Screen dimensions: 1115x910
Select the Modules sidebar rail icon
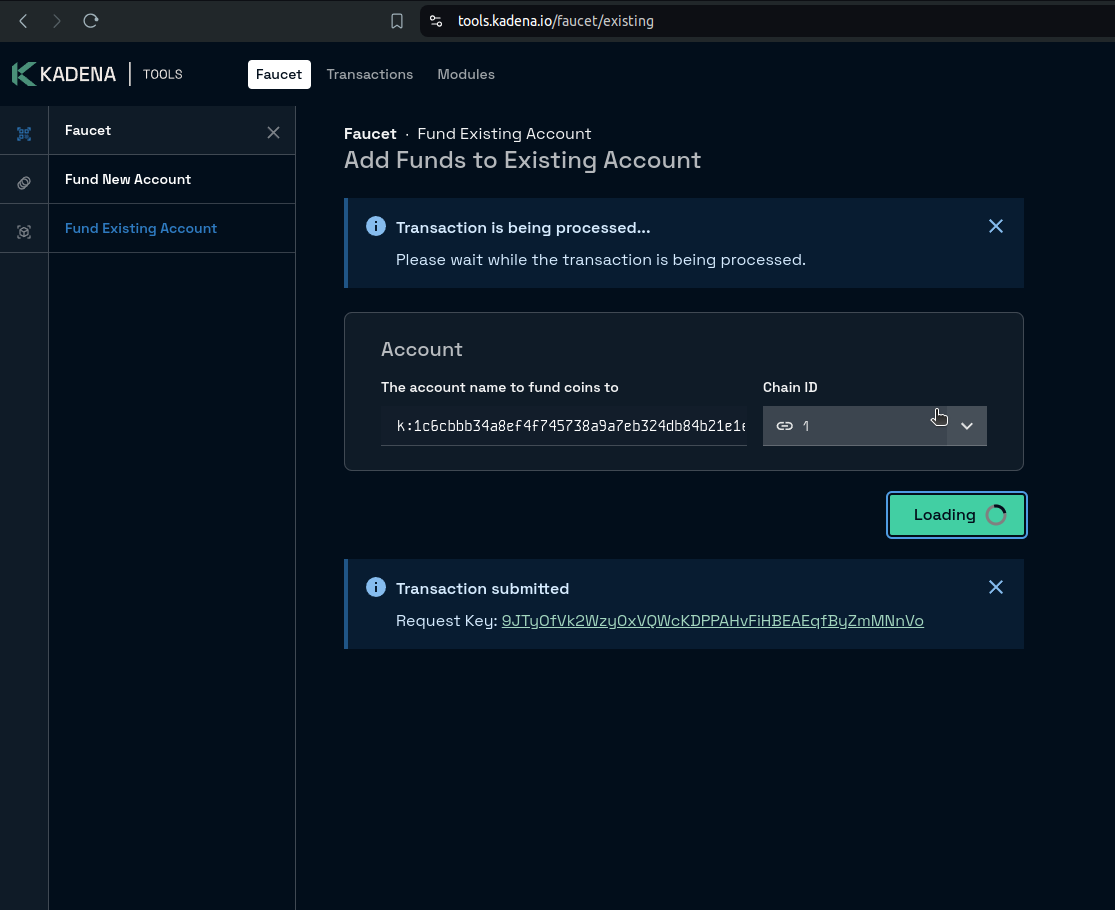[24, 232]
